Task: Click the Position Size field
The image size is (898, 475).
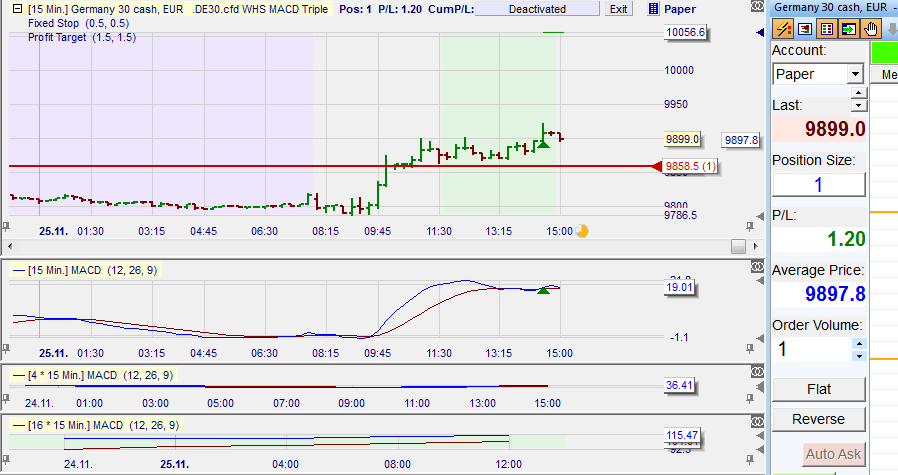Action: pos(818,184)
